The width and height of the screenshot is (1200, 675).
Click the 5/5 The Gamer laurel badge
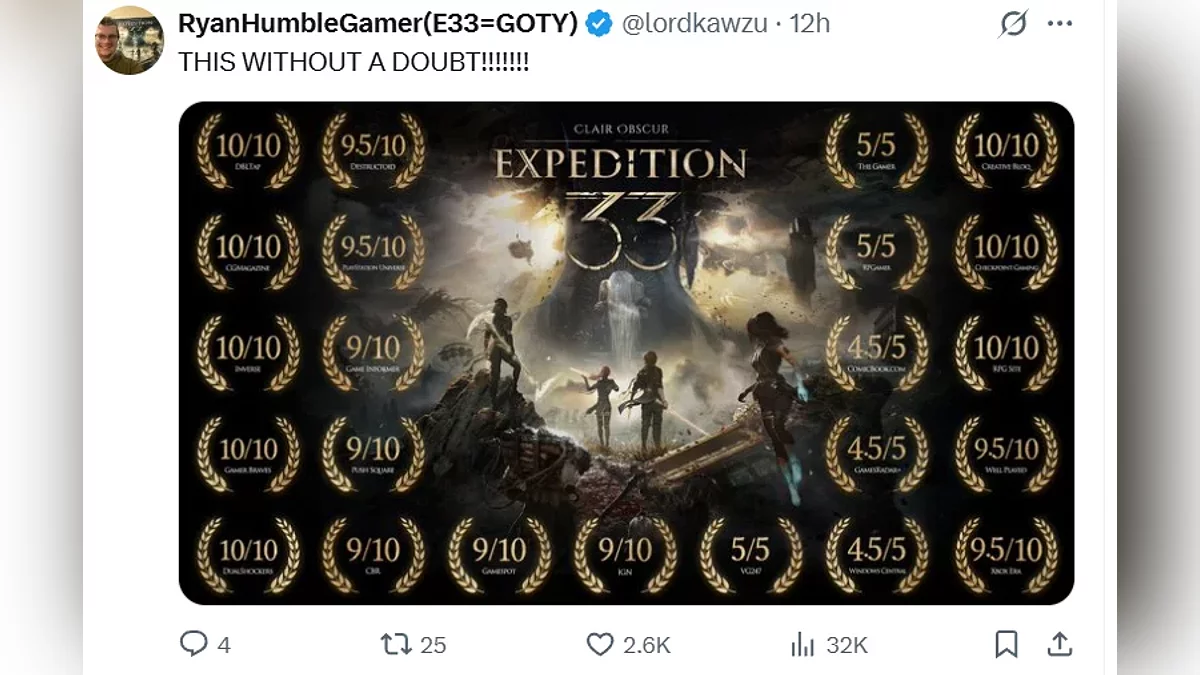tap(876, 150)
